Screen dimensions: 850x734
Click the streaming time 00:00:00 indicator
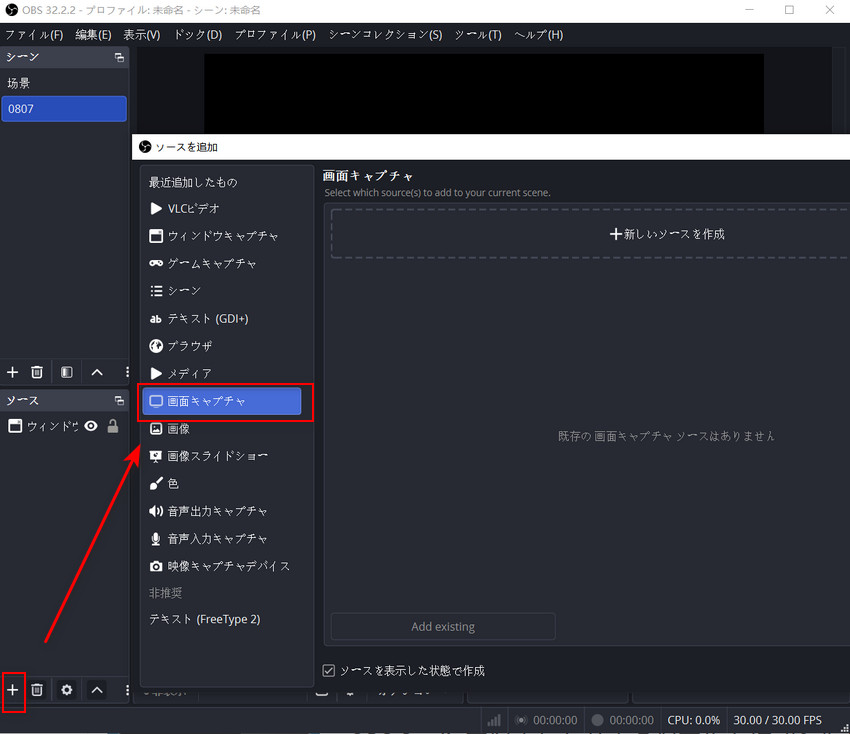(555, 720)
